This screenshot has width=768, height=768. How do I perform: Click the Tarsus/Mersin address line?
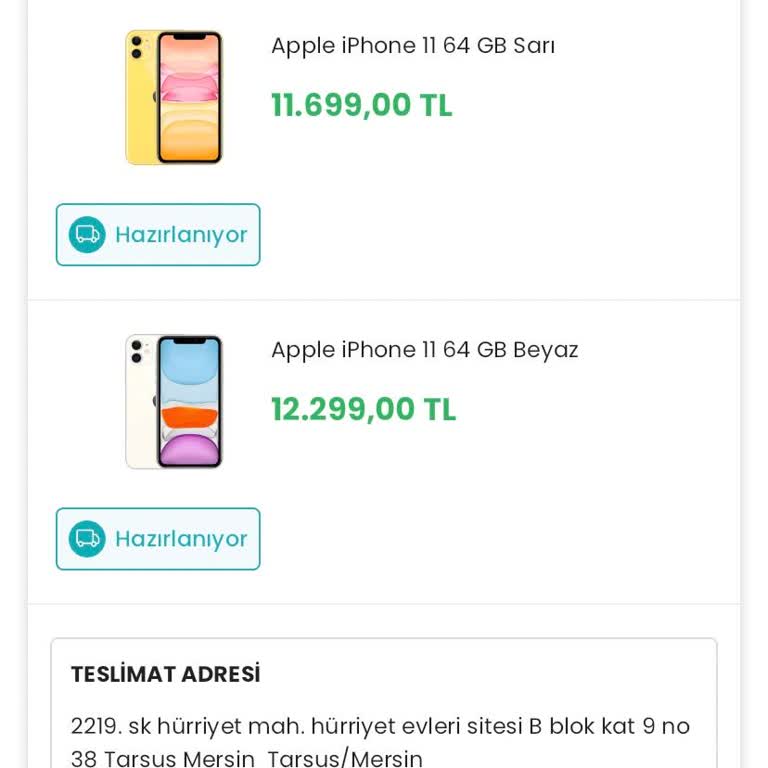pos(246,758)
